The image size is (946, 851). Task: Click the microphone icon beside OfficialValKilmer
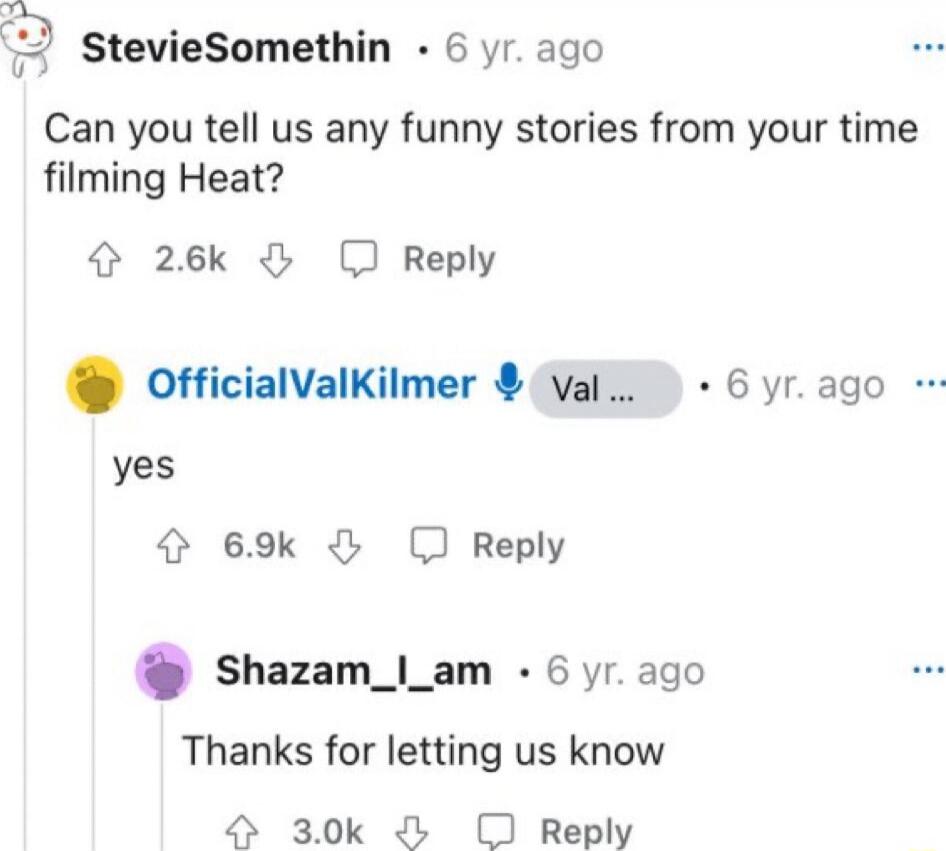point(510,383)
